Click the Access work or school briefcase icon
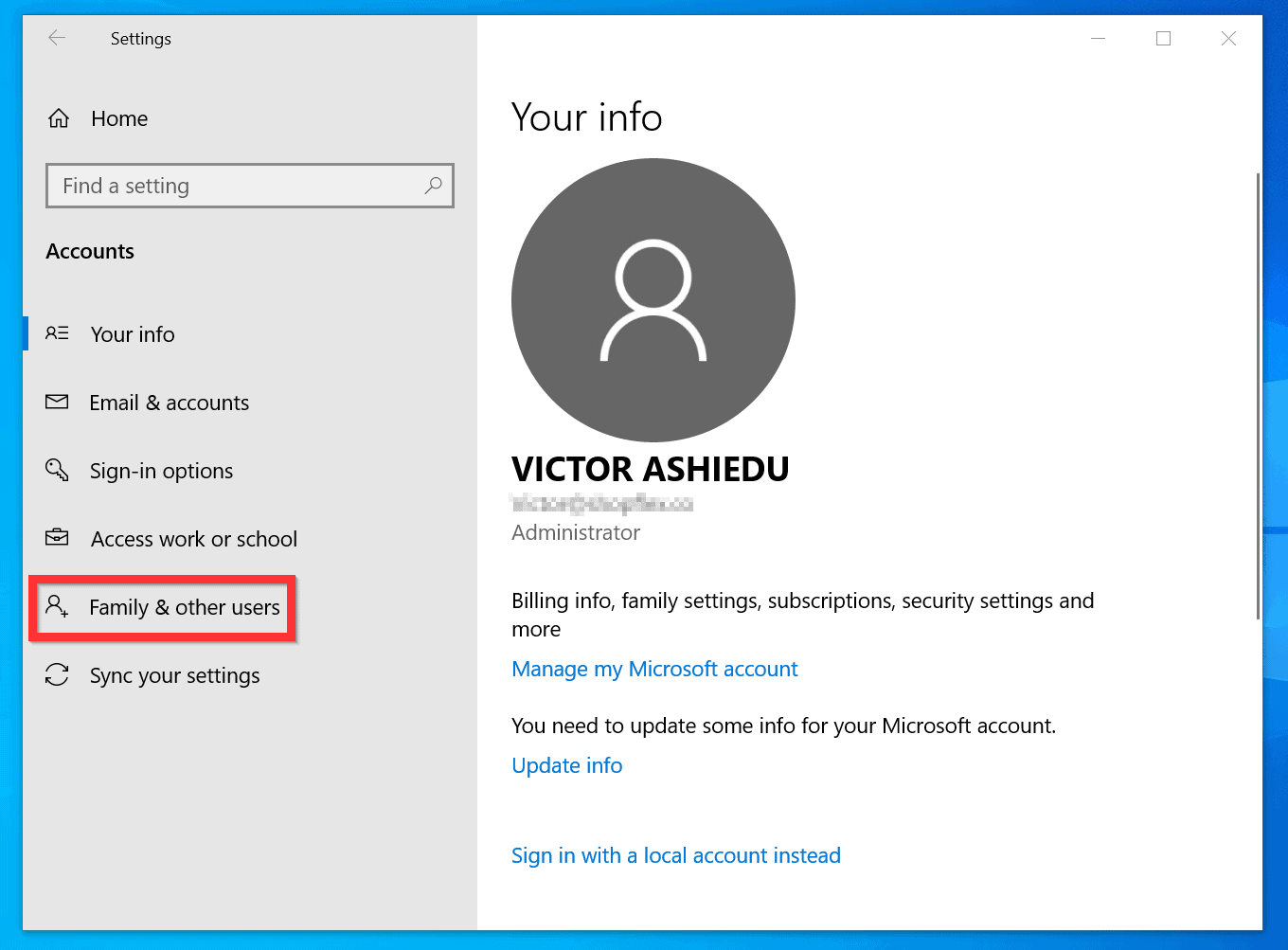 [x=57, y=538]
